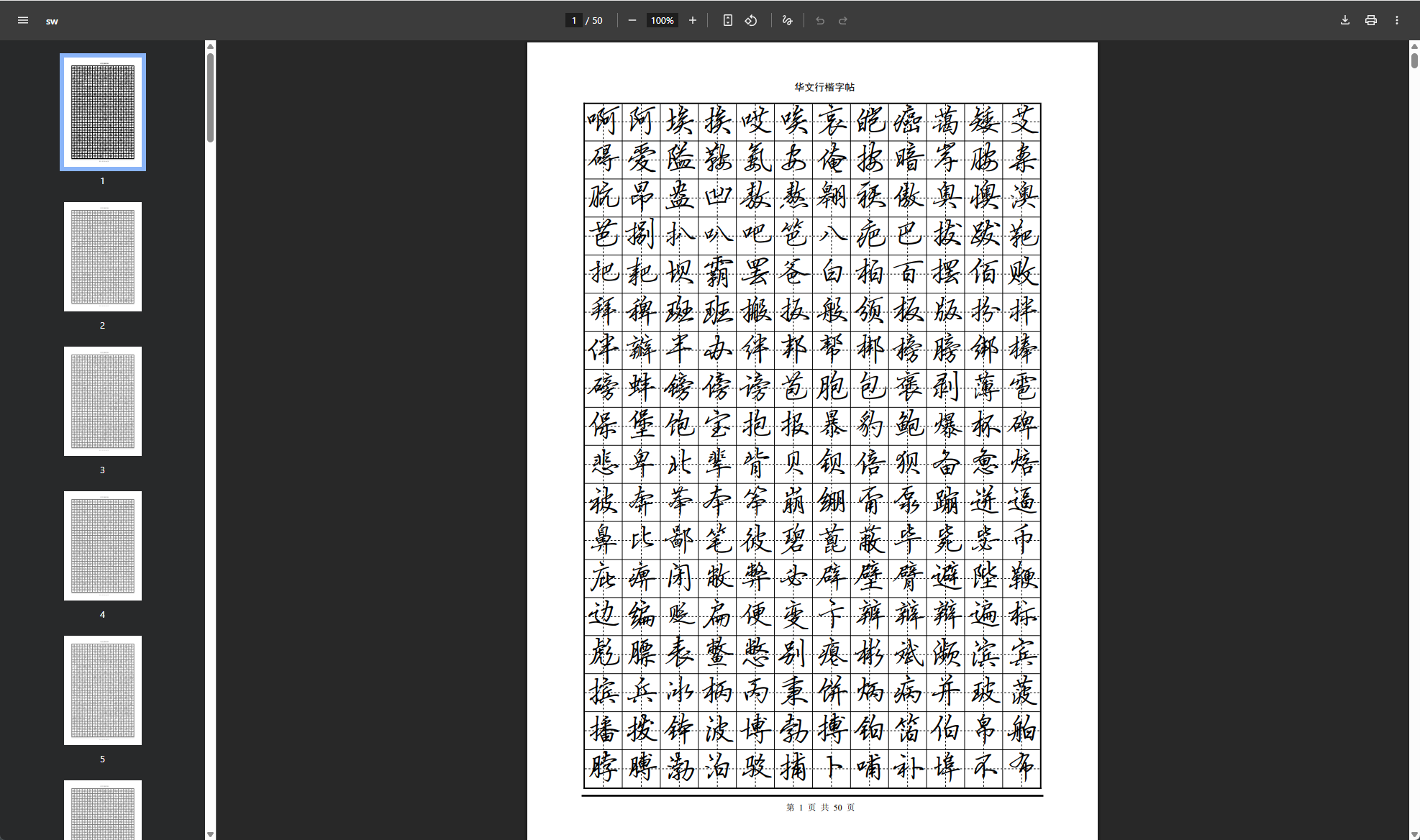The height and width of the screenshot is (840, 1420).
Task: Click thumbnail panel scroll down arrow
Action: pos(210,834)
